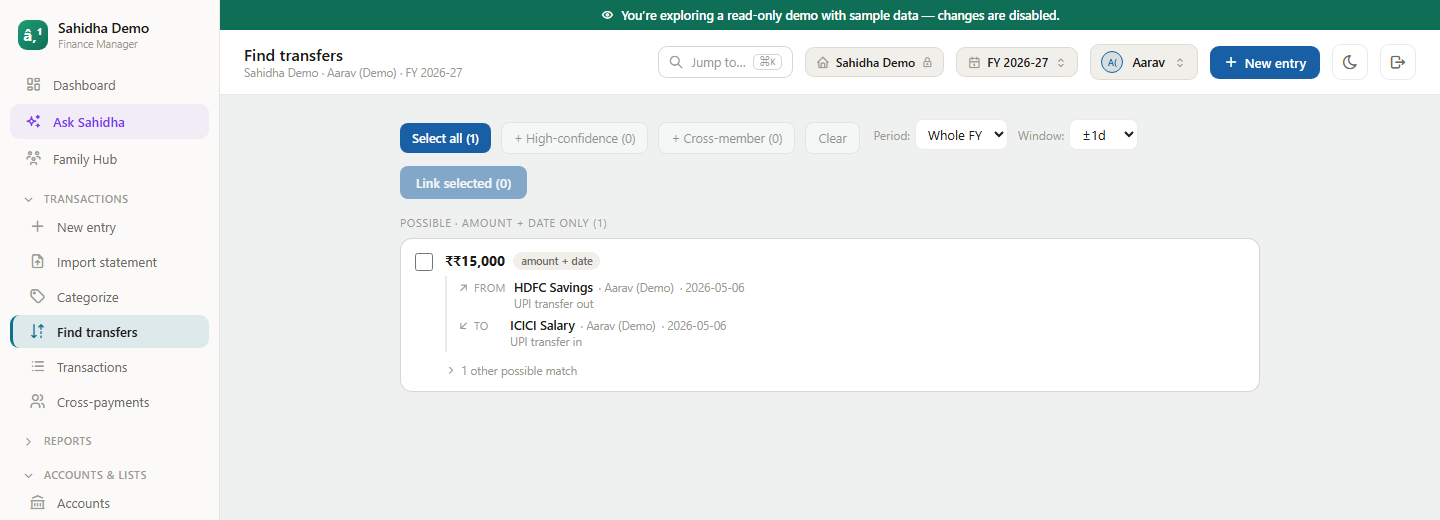The image size is (1440, 520).
Task: Open Dashboard from the sidebar
Action: click(x=110, y=85)
